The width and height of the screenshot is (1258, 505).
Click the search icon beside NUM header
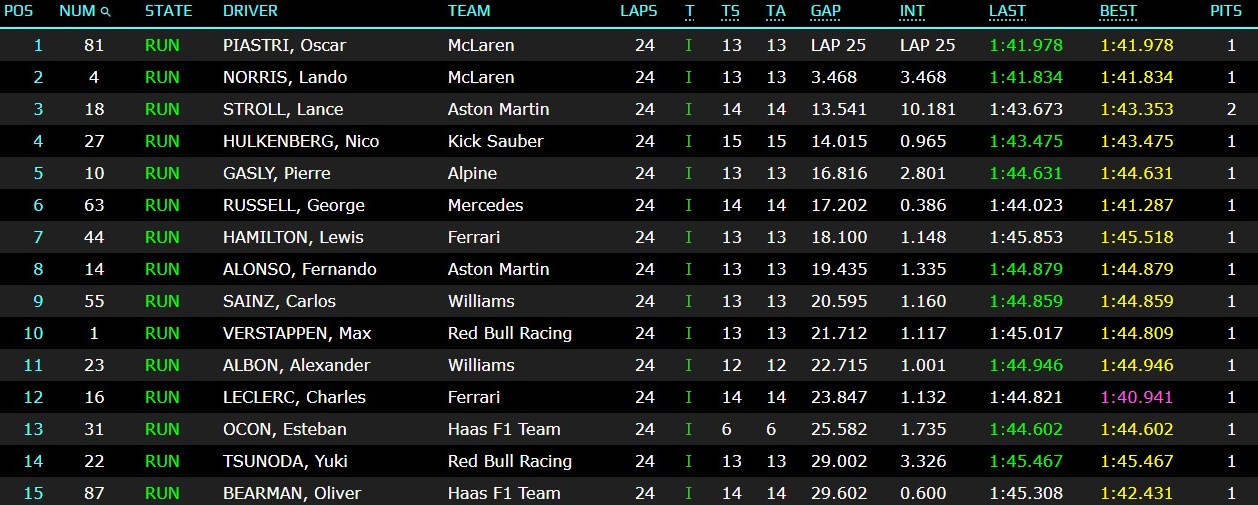(106, 12)
